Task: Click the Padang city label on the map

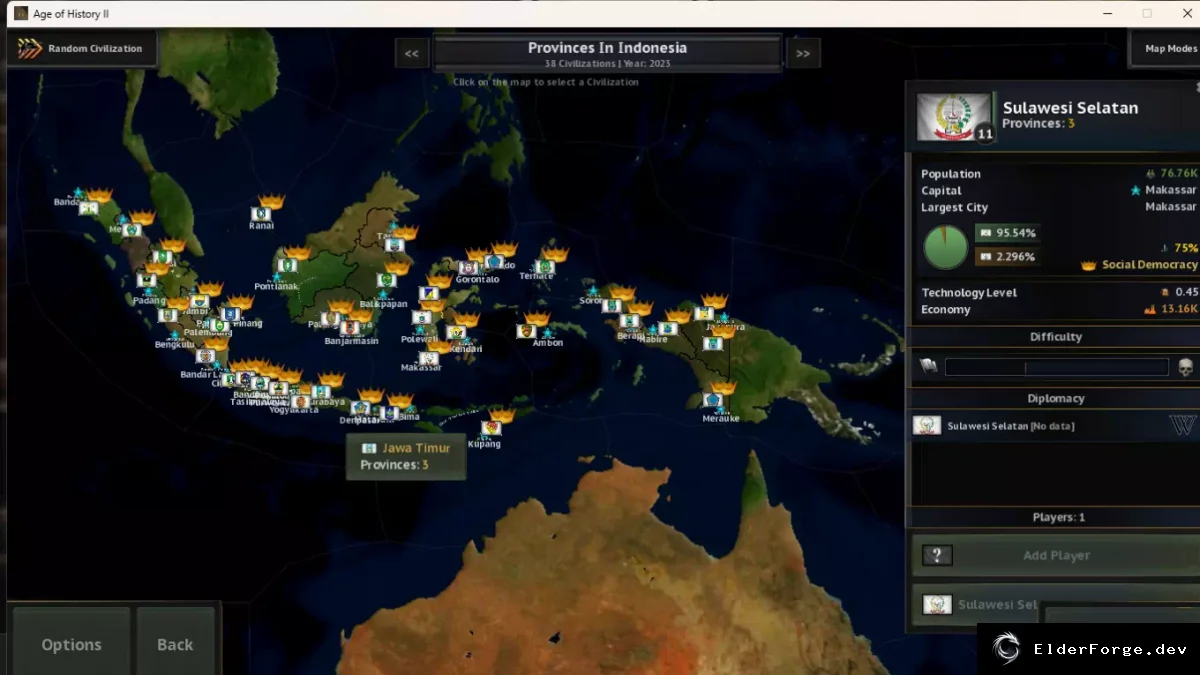Action: (149, 300)
